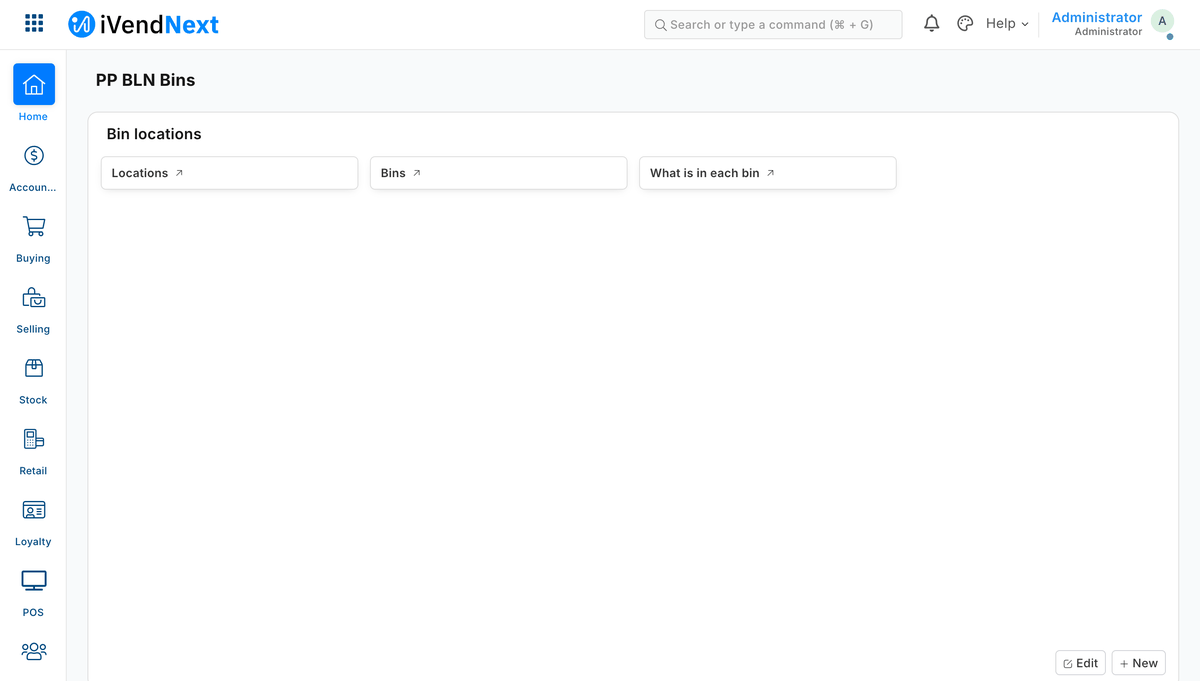Open the notifications bell

pyautogui.click(x=932, y=24)
